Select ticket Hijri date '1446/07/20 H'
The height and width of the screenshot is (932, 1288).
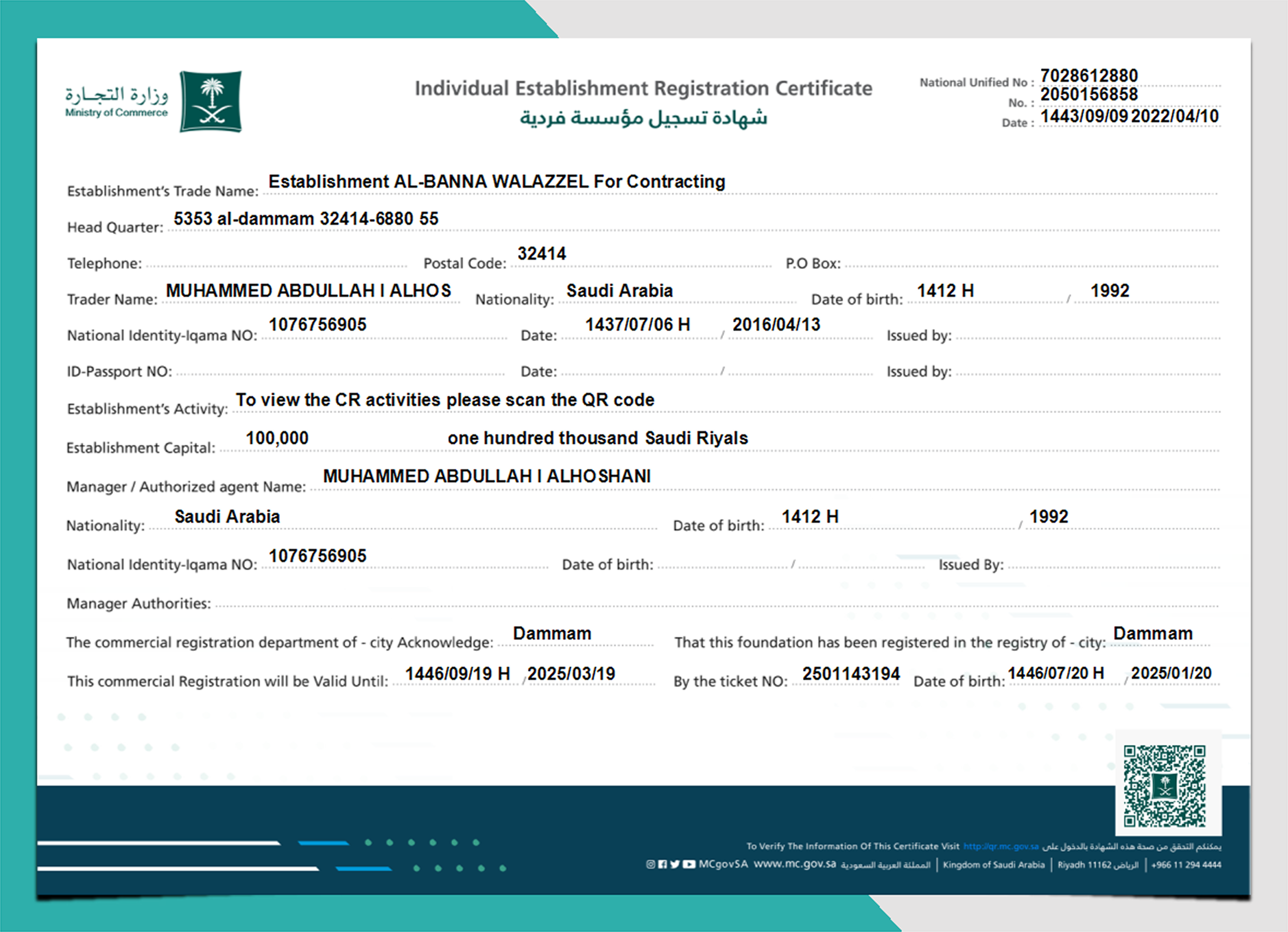click(x=1056, y=673)
